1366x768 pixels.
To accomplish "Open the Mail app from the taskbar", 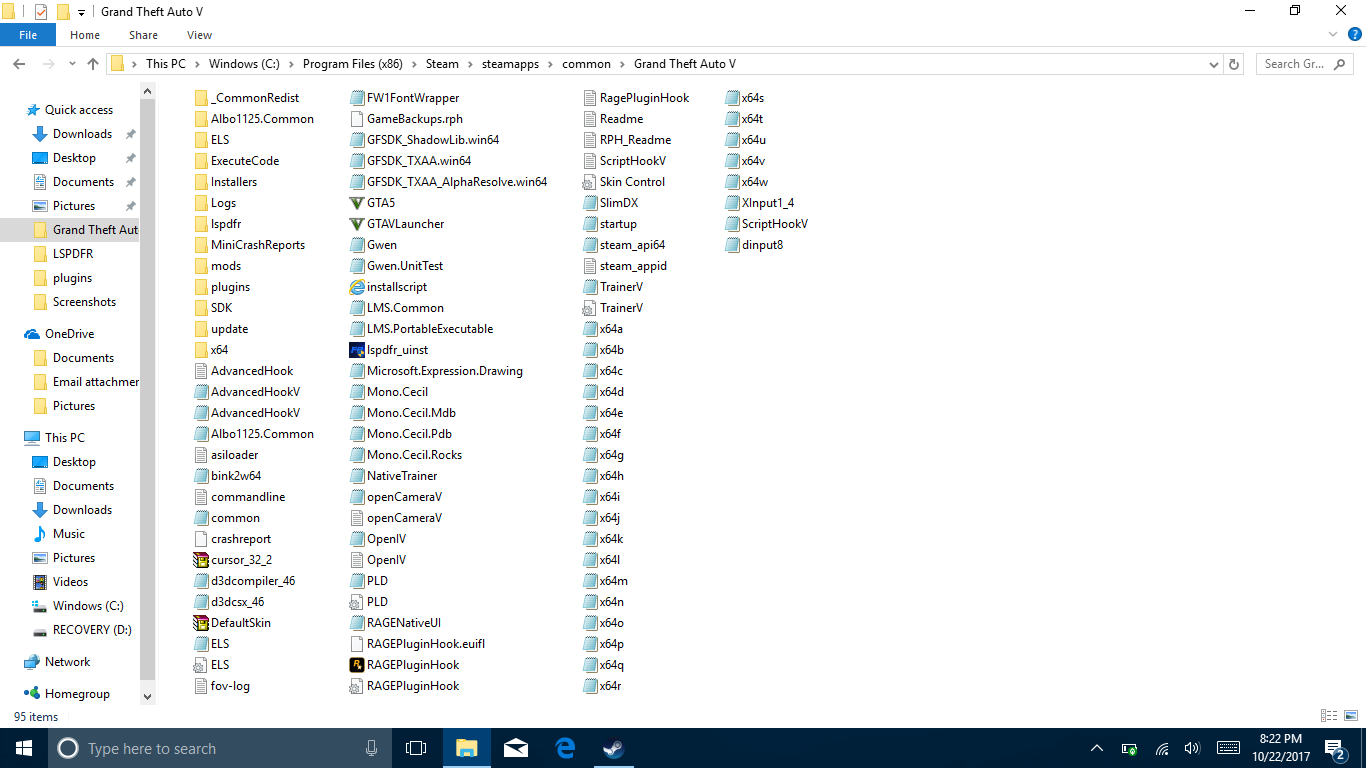I will 516,748.
